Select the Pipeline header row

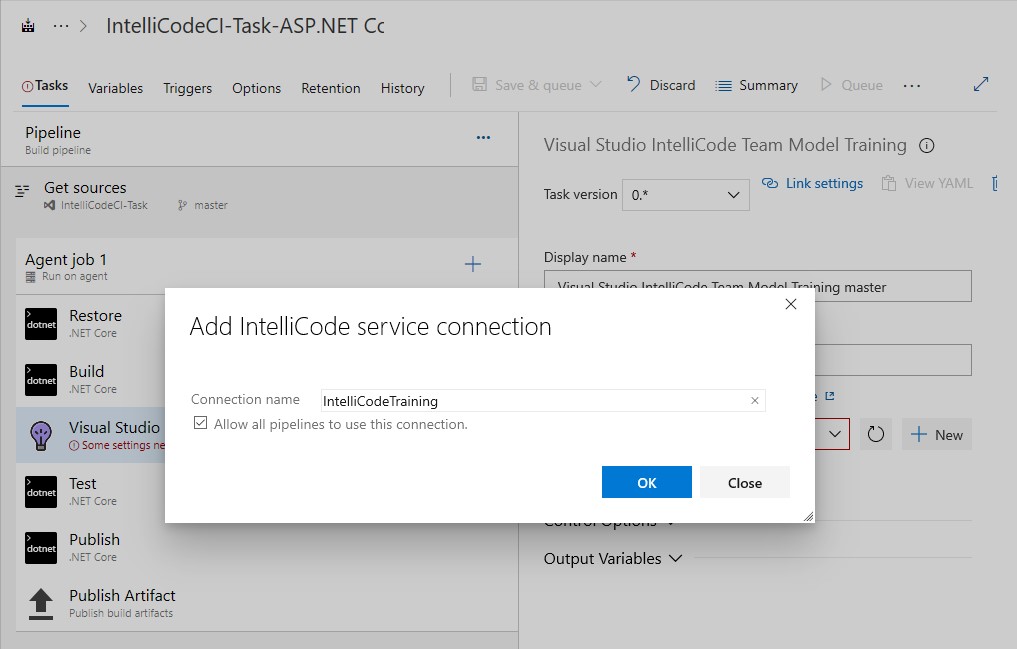pyautogui.click(x=259, y=139)
